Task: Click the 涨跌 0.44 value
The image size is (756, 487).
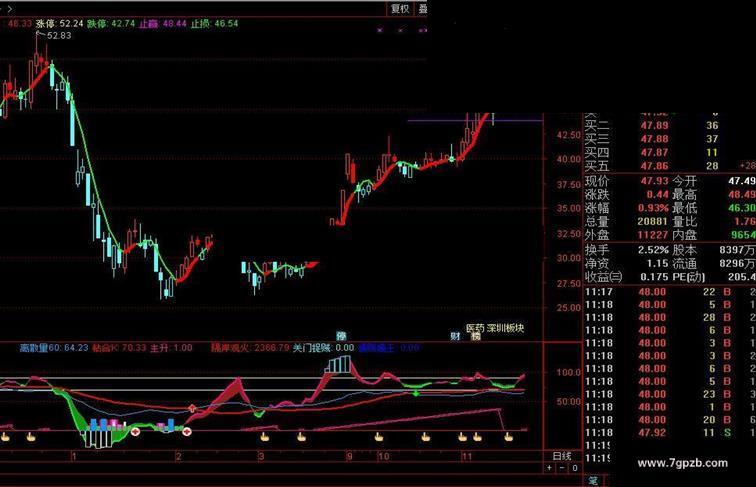Action: [x=657, y=195]
